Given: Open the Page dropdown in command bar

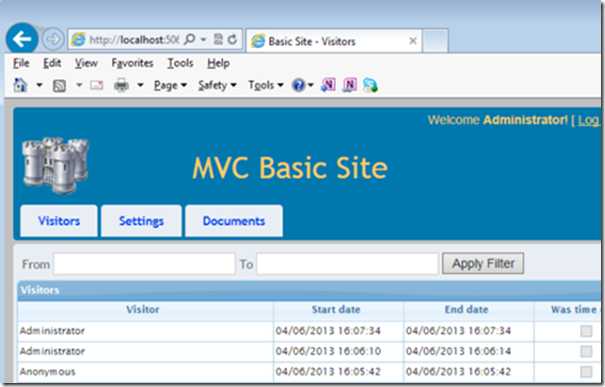Looking at the screenshot, I should pyautogui.click(x=170, y=85).
